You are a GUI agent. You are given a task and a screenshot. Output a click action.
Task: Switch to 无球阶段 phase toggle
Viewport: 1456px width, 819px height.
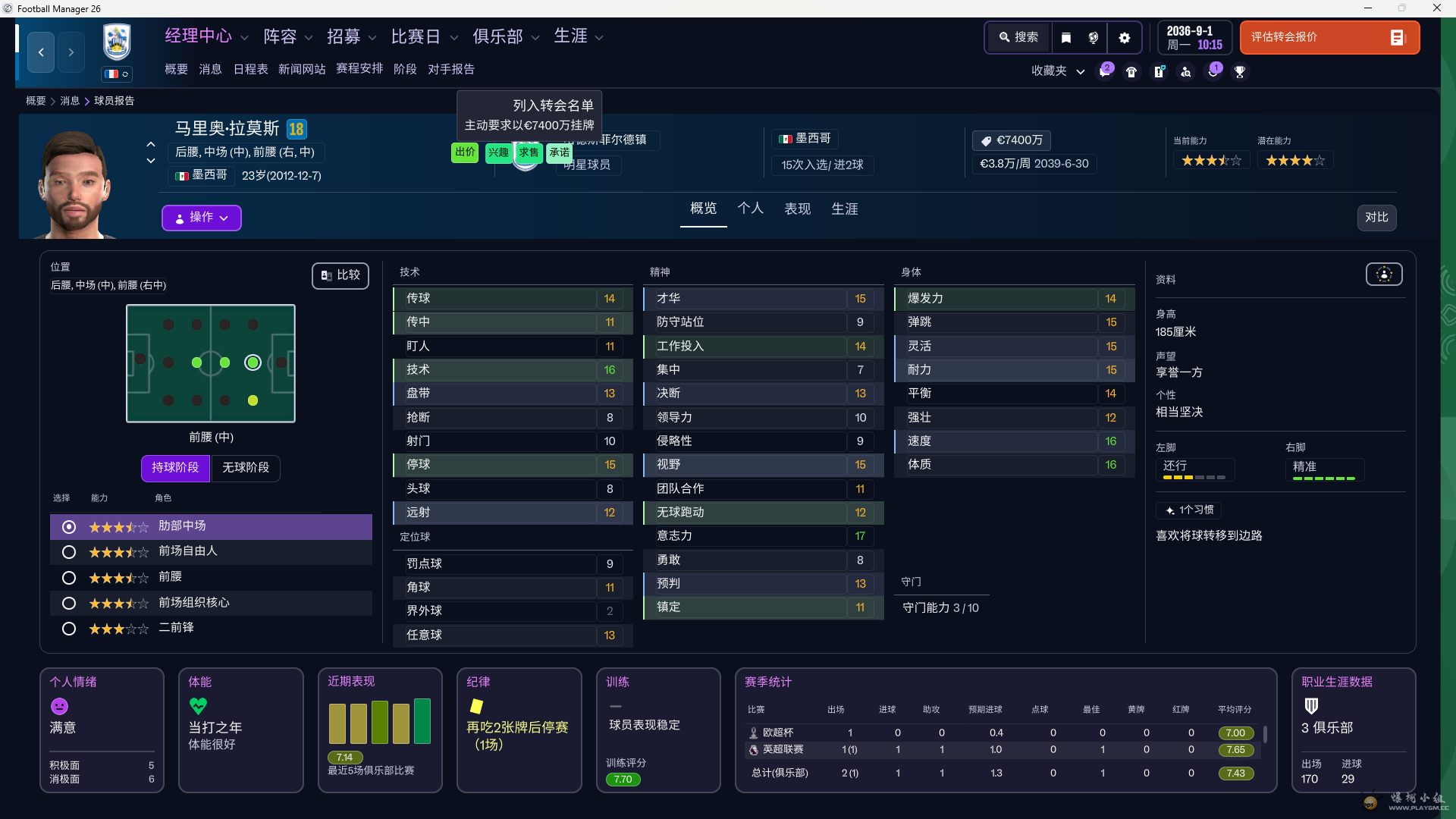point(246,468)
